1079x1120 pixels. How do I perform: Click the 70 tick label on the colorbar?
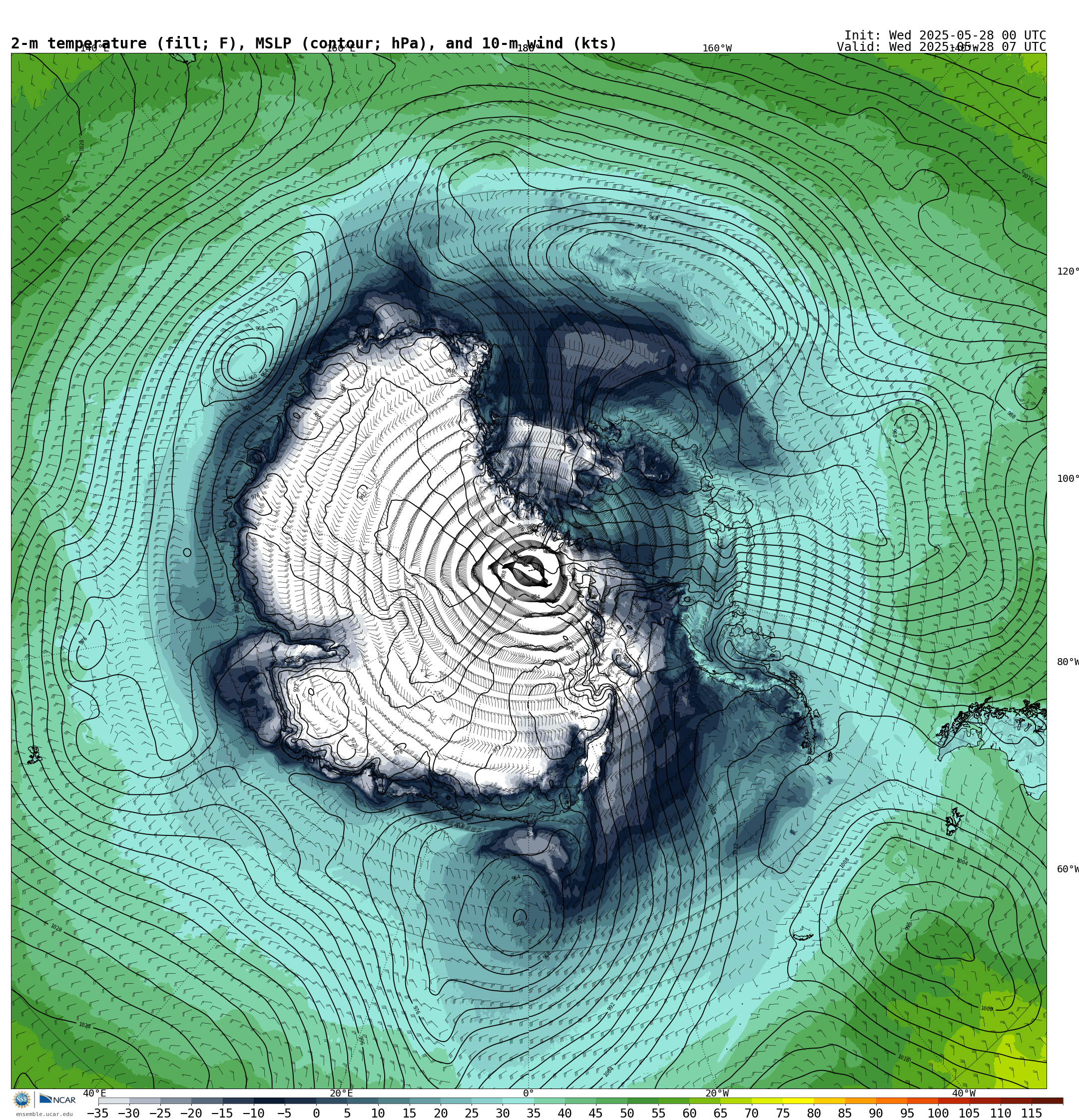751,1113
